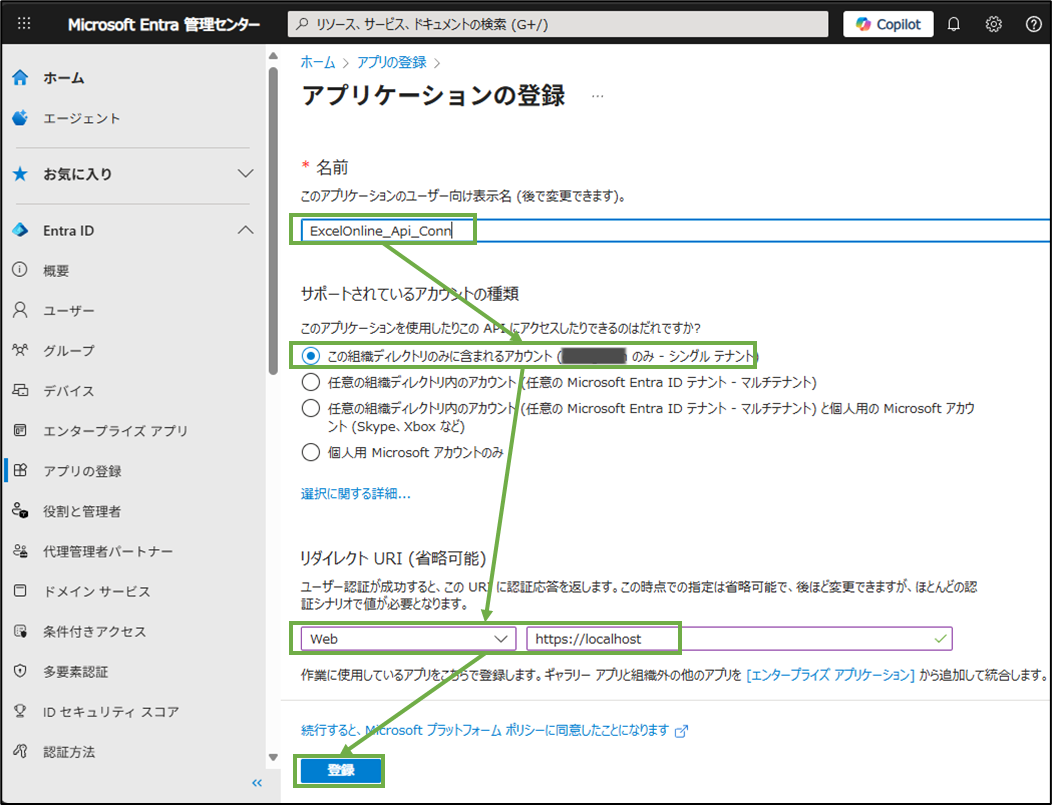Click the 多要素認証 shield icon
This screenshot has width=1052, height=805.
click(20, 671)
